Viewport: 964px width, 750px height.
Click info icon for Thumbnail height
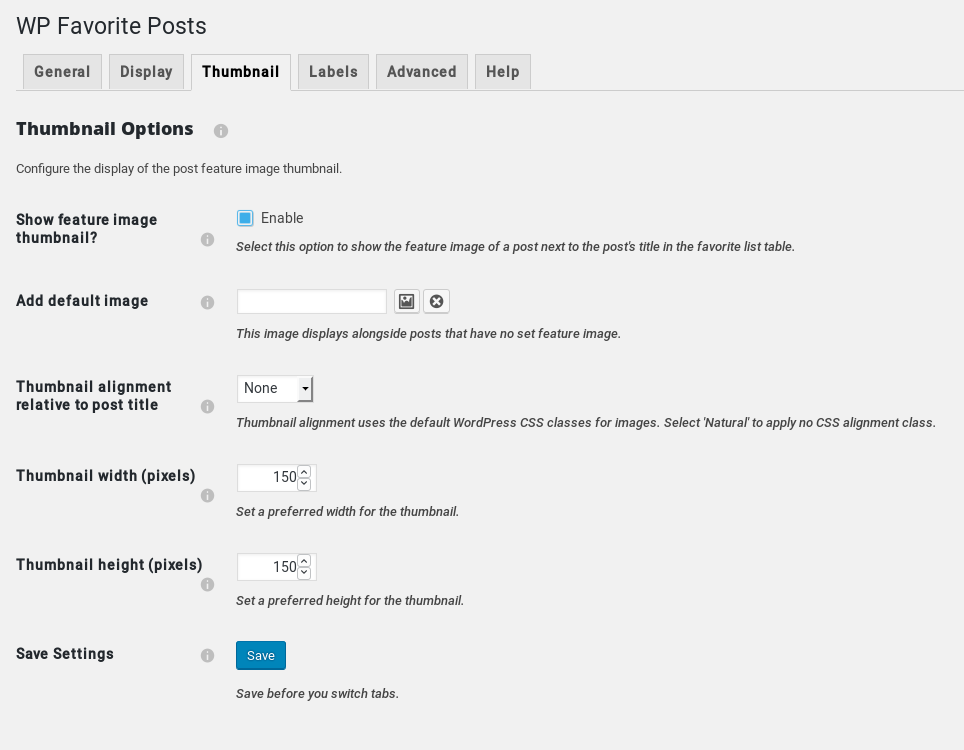coord(207,585)
